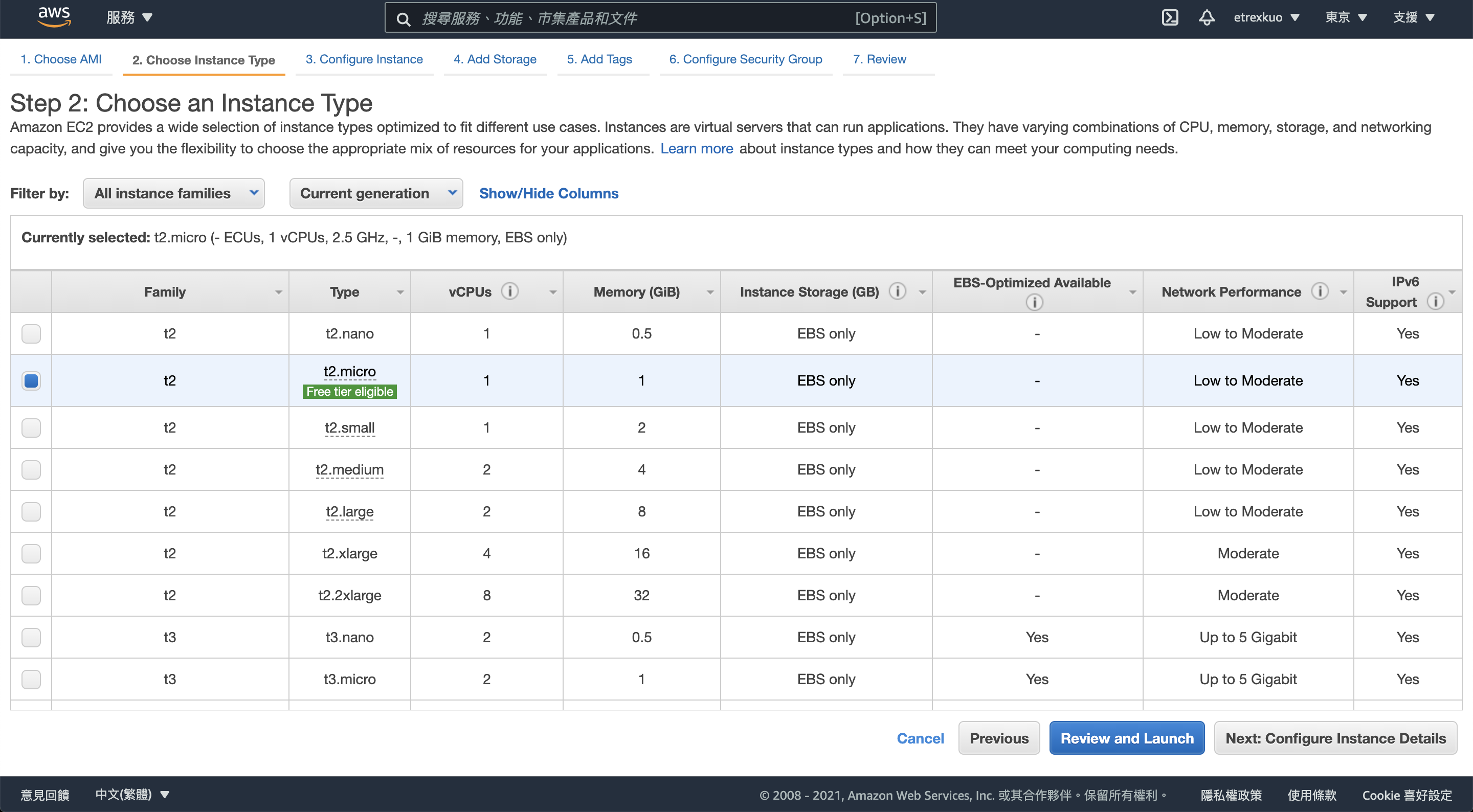Open the etrexkuo account dropdown
The image size is (1473, 812).
tap(1266, 18)
